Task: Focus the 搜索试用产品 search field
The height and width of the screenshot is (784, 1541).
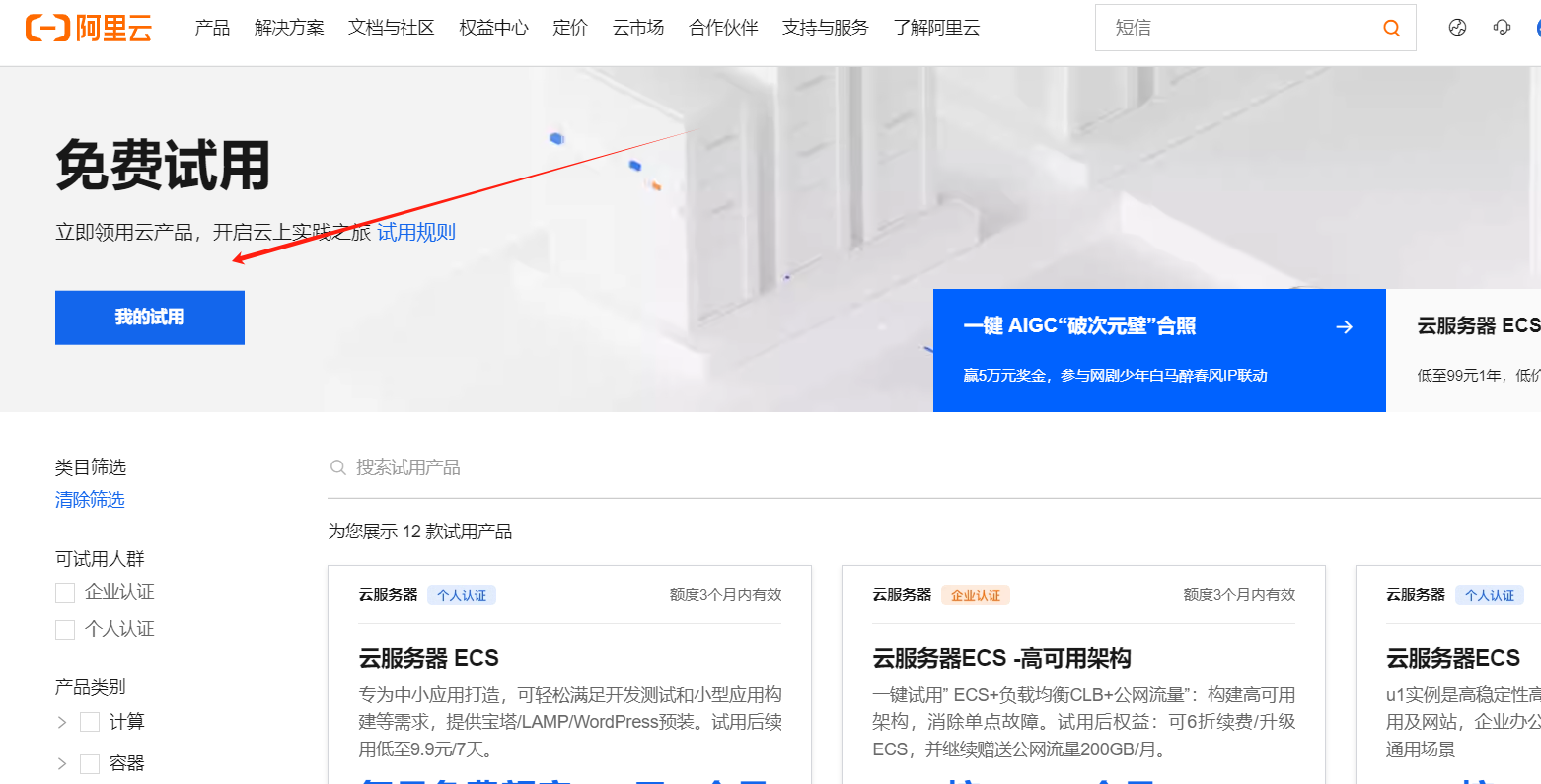Action: [932, 467]
